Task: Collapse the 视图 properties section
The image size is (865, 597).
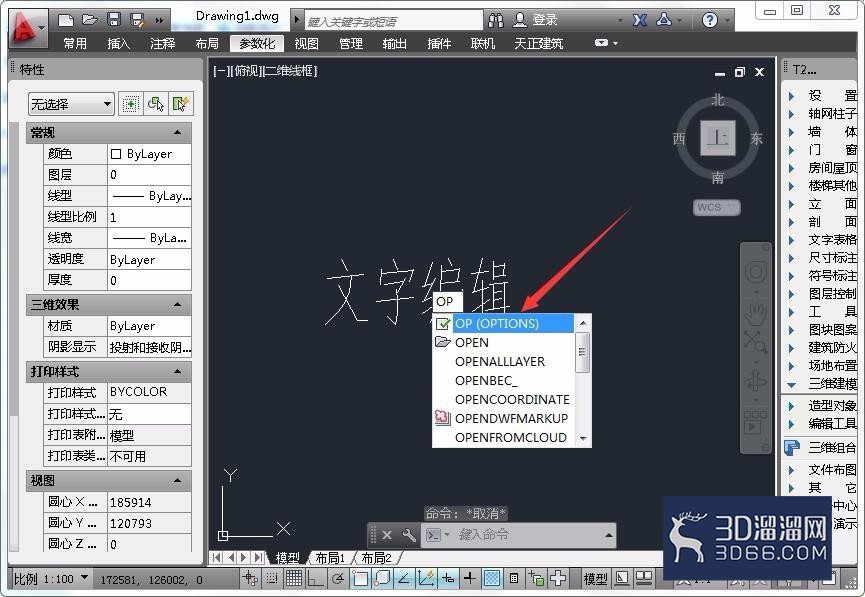Action: [x=177, y=481]
